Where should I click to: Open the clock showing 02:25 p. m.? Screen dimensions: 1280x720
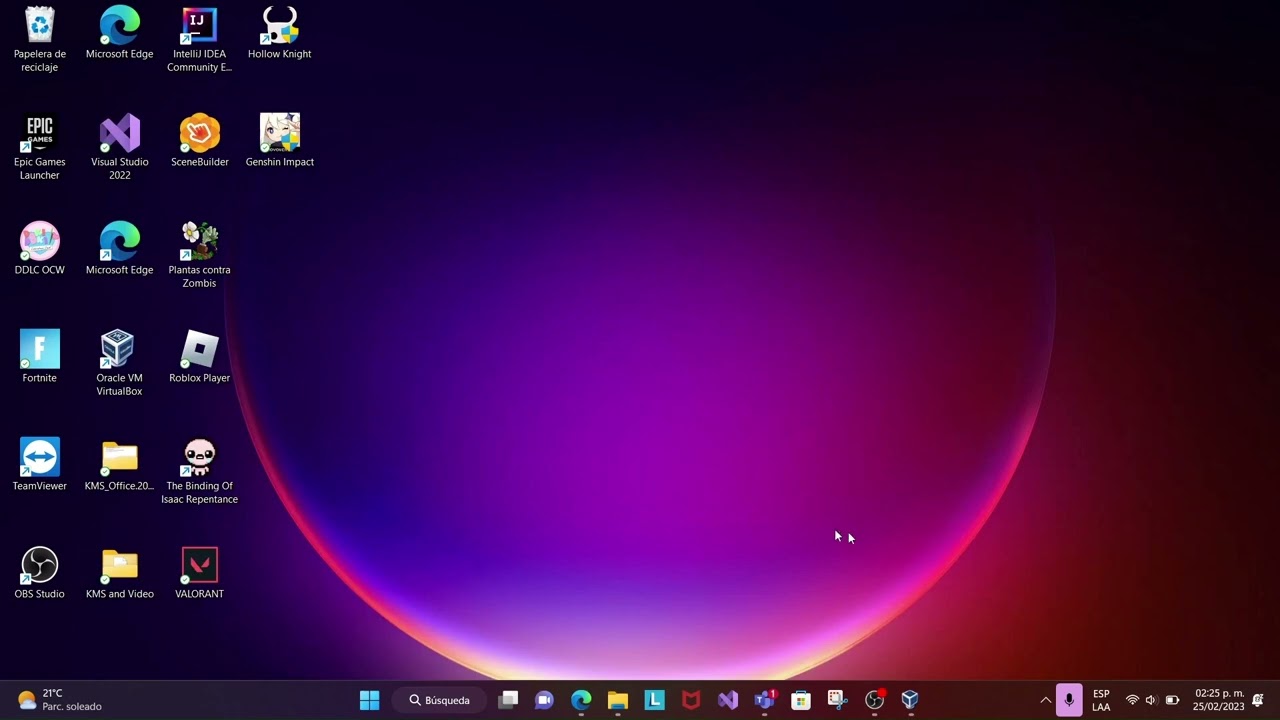(x=1219, y=700)
